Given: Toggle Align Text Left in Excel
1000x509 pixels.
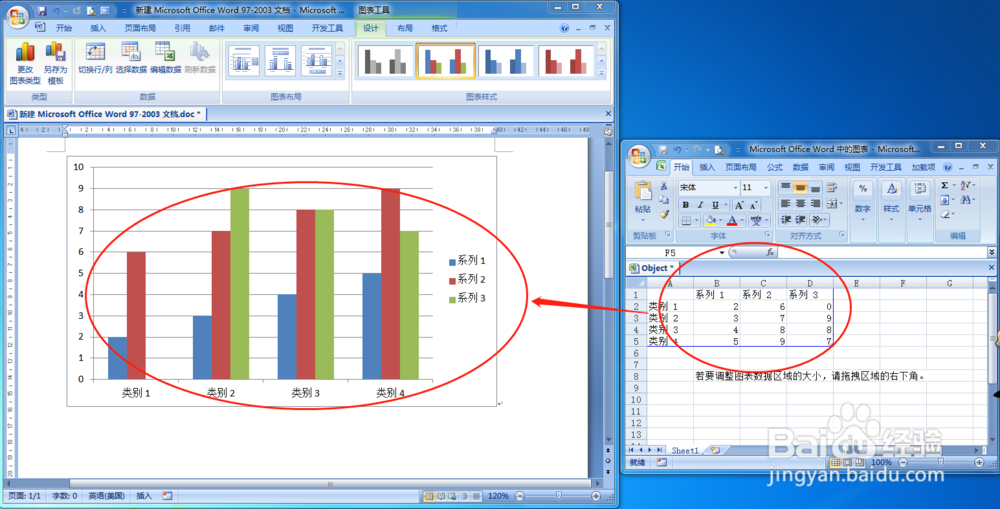Looking at the screenshot, I should [x=786, y=203].
